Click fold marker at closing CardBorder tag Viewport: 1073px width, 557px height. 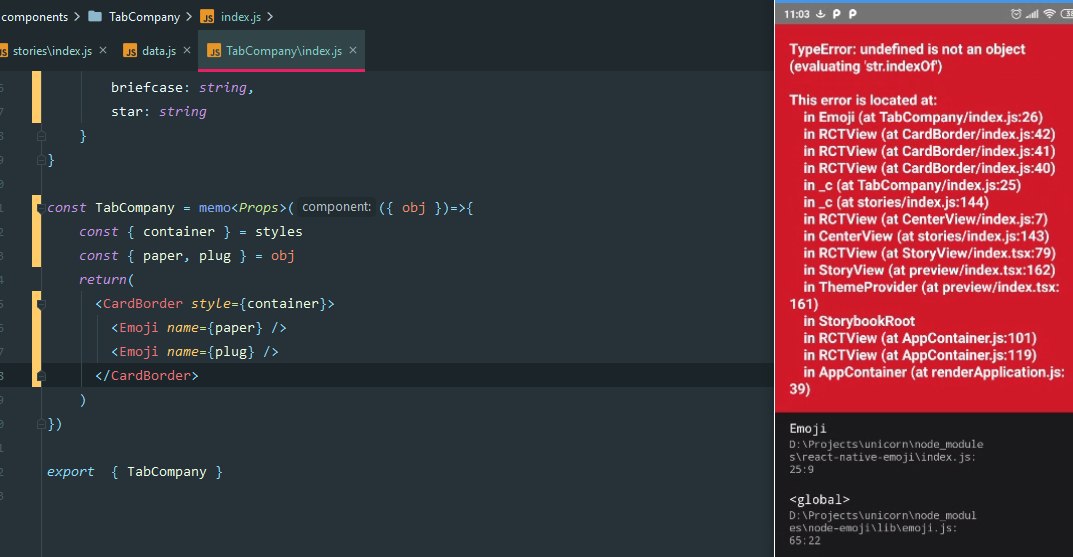click(x=41, y=376)
